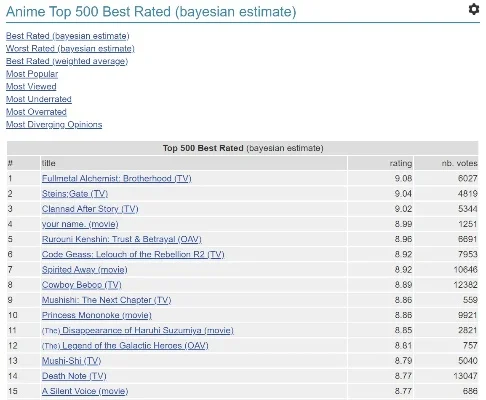The width and height of the screenshot is (486, 400).
Task: Click the 'Top 500 Best Rated' table caption
Action: (243, 148)
